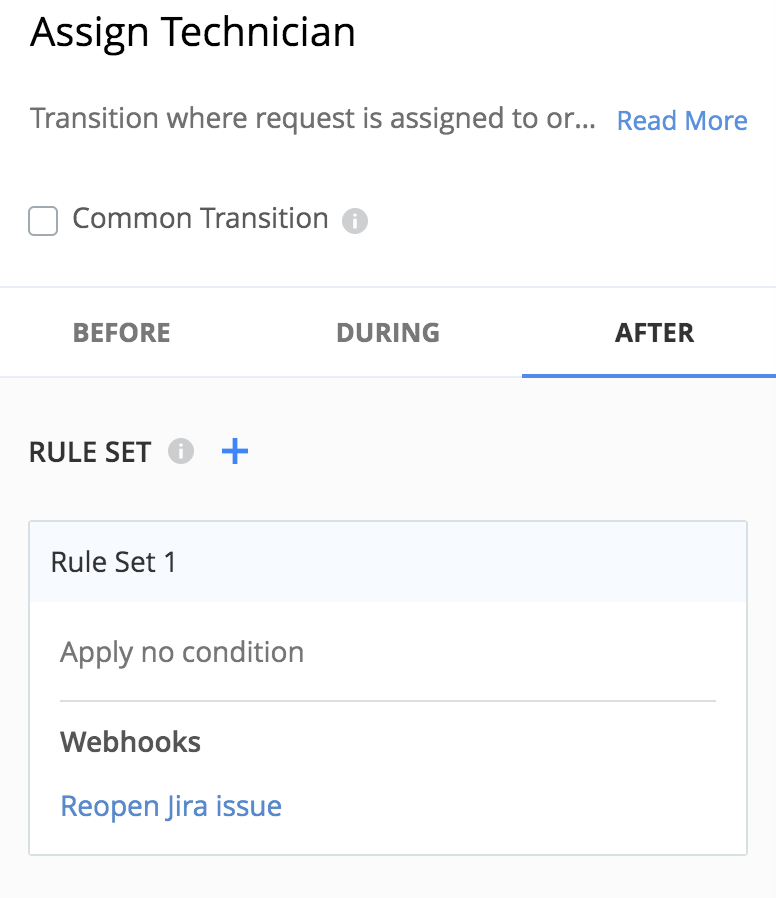Click the blue underline beneath AFTER tab
The width and height of the screenshot is (776, 898).
coord(649,376)
